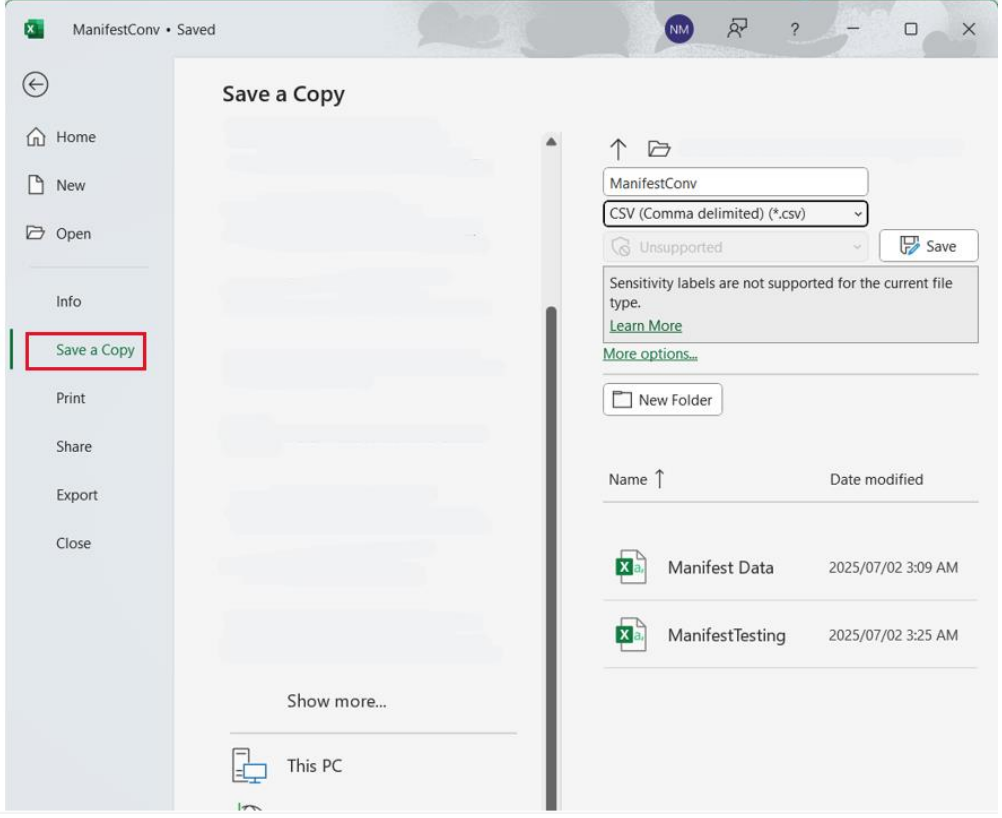
Task: Select Export in the sidebar
Action: 77,495
